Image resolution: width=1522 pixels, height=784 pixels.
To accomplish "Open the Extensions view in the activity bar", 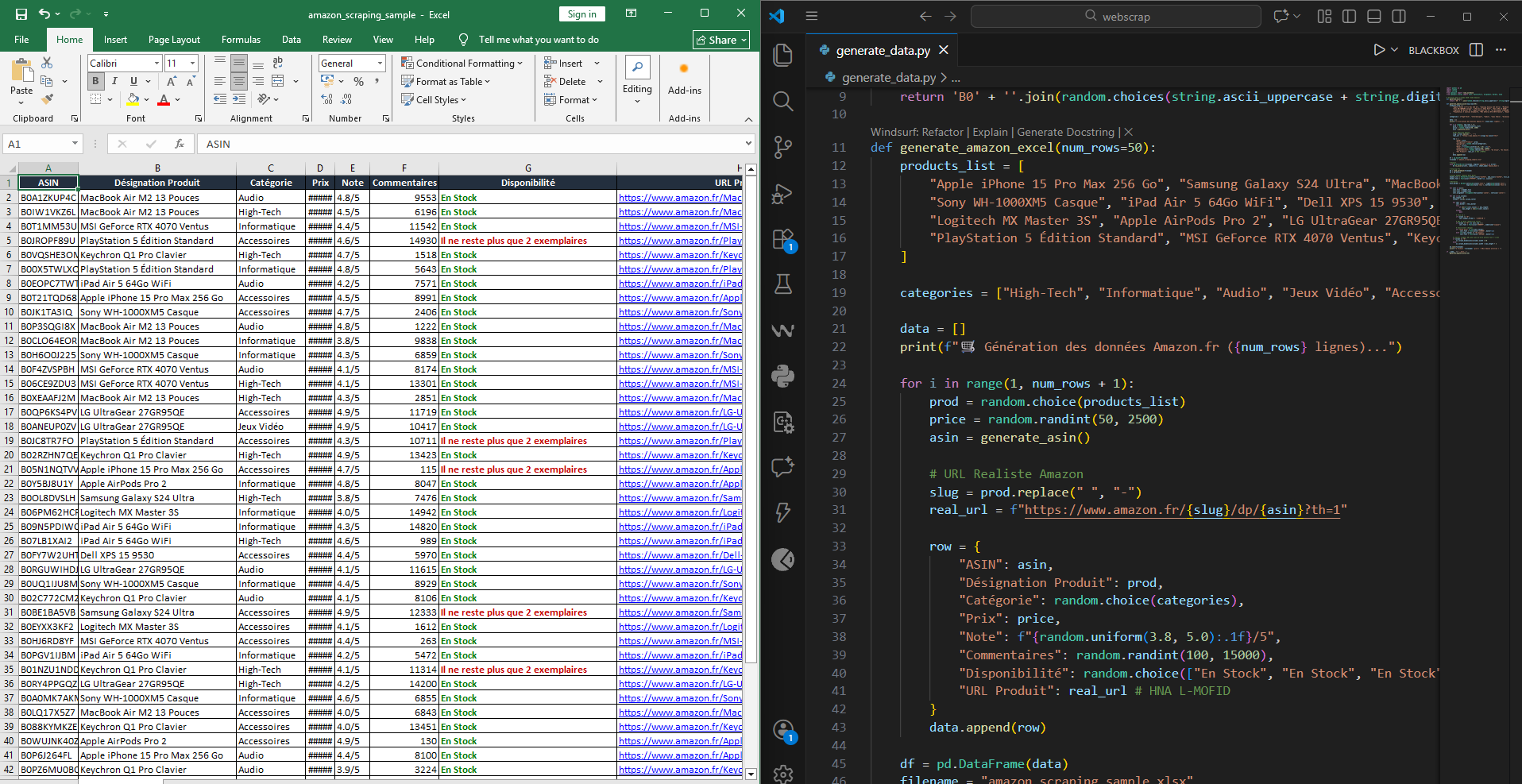I will click(x=782, y=239).
